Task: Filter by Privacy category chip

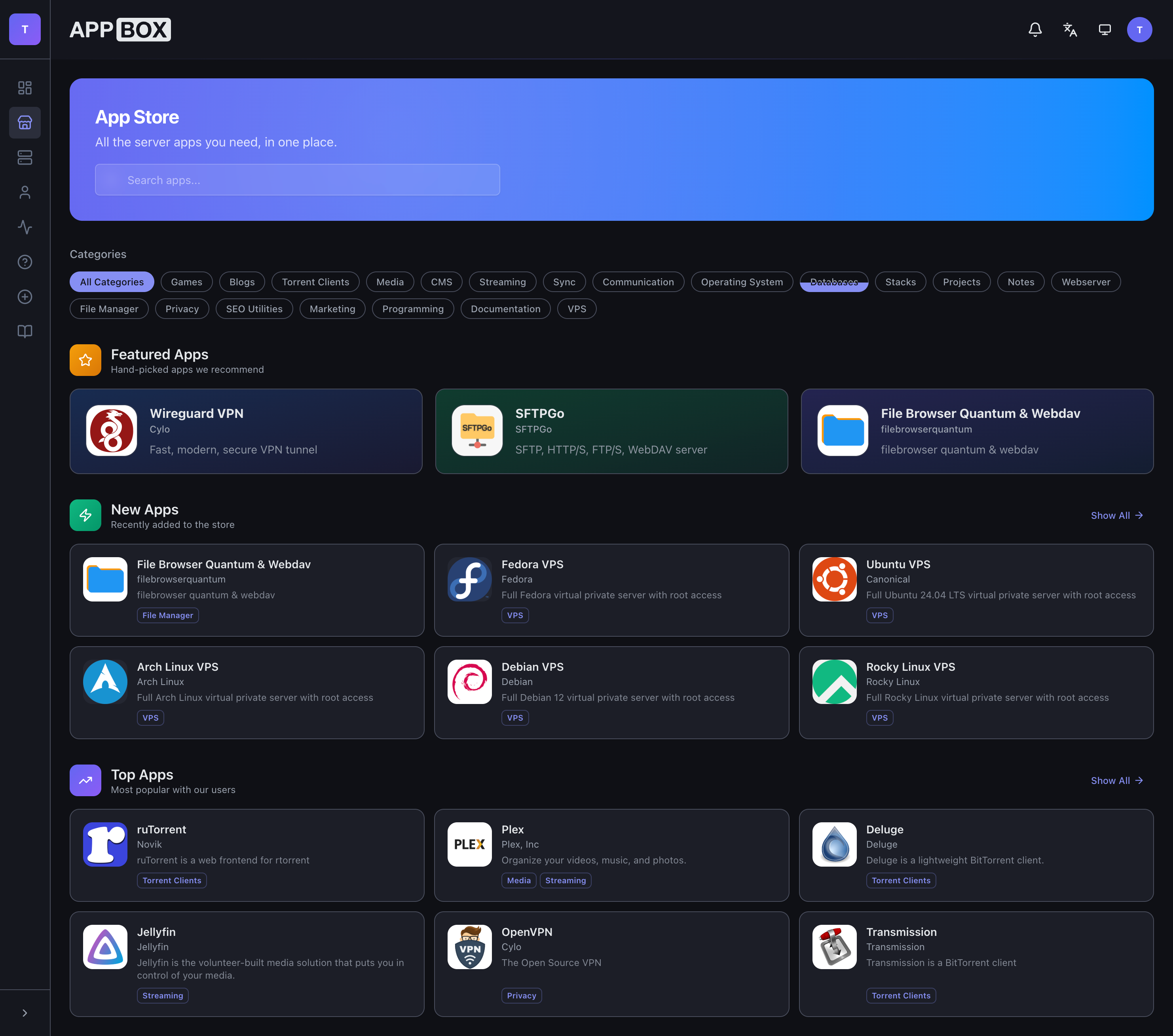Action: 182,309
